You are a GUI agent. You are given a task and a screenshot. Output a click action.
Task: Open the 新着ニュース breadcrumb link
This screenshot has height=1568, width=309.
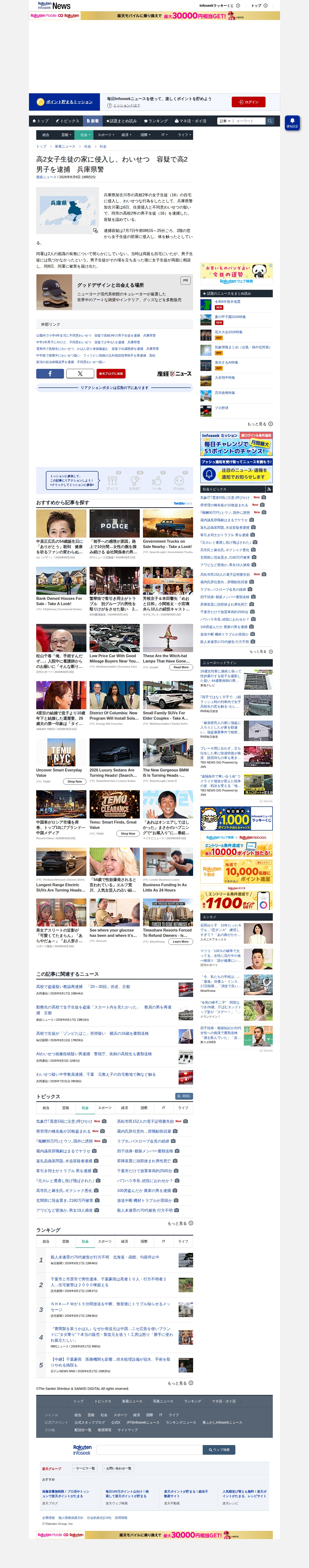(x=65, y=147)
